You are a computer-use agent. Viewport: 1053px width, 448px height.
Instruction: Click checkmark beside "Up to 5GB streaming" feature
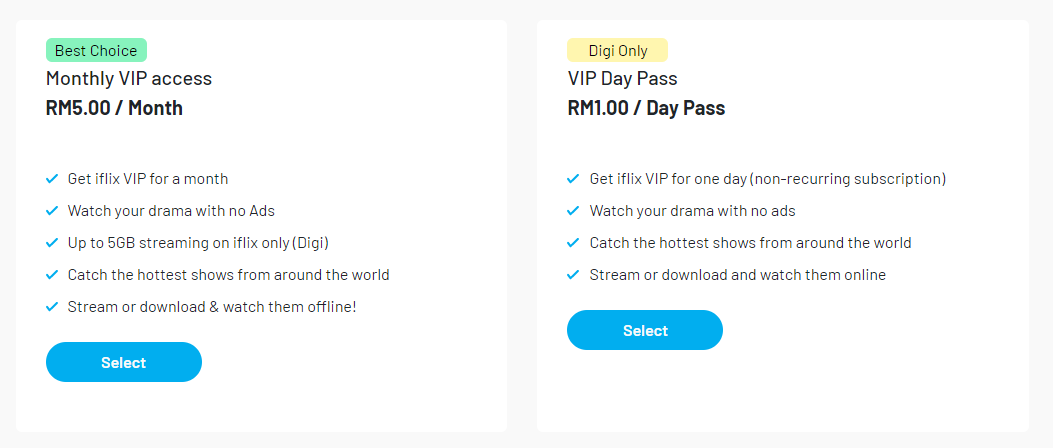click(52, 243)
